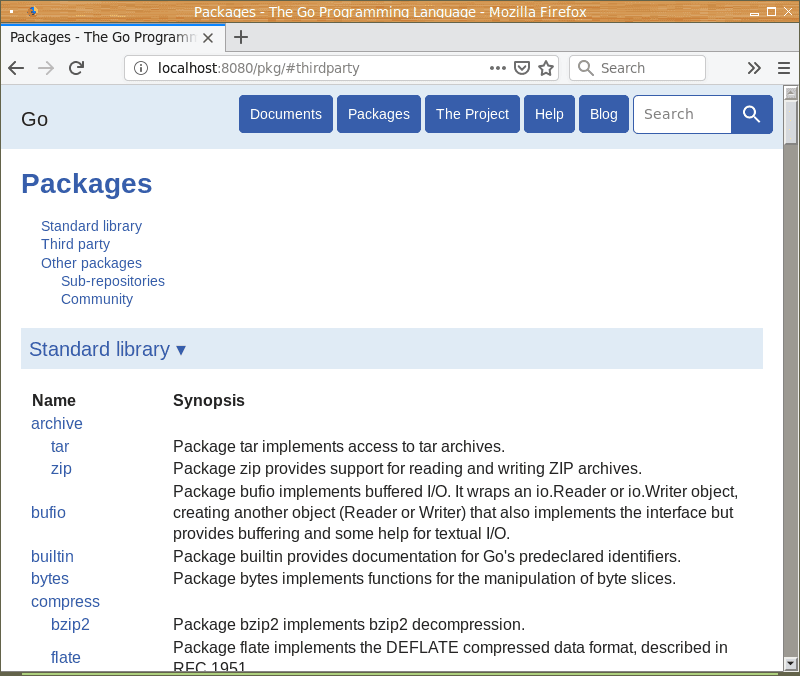
Task: Select the Packages browser tab
Action: click(113, 37)
